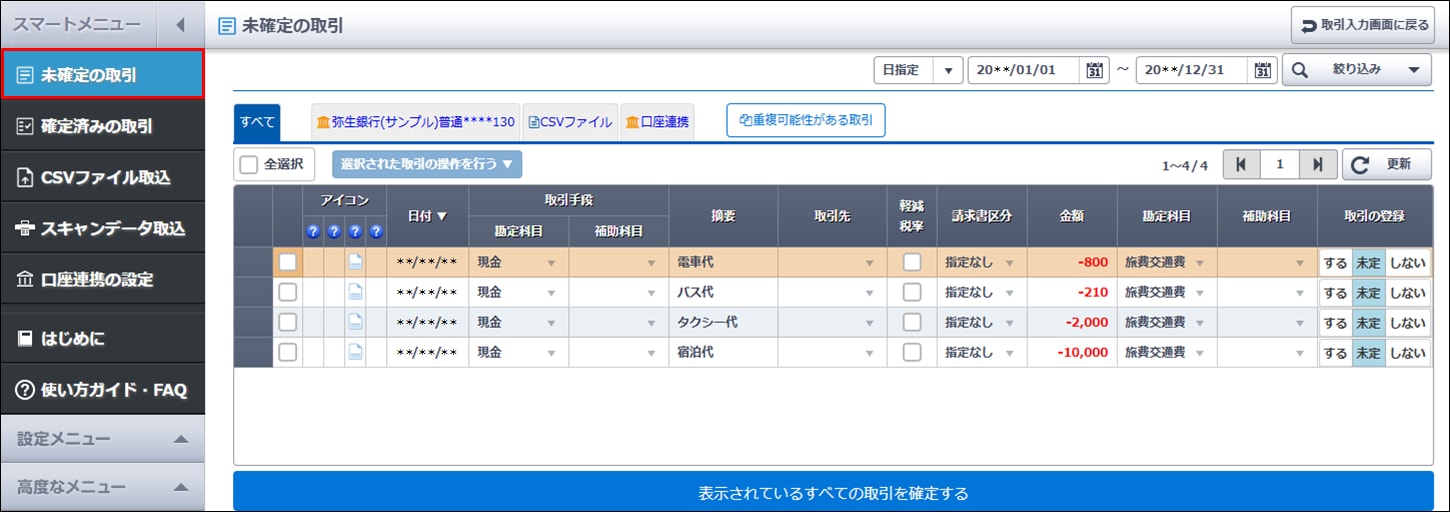Click document icon in 宿泊代 row
Screen dimensions: 1450x512
pos(355,352)
